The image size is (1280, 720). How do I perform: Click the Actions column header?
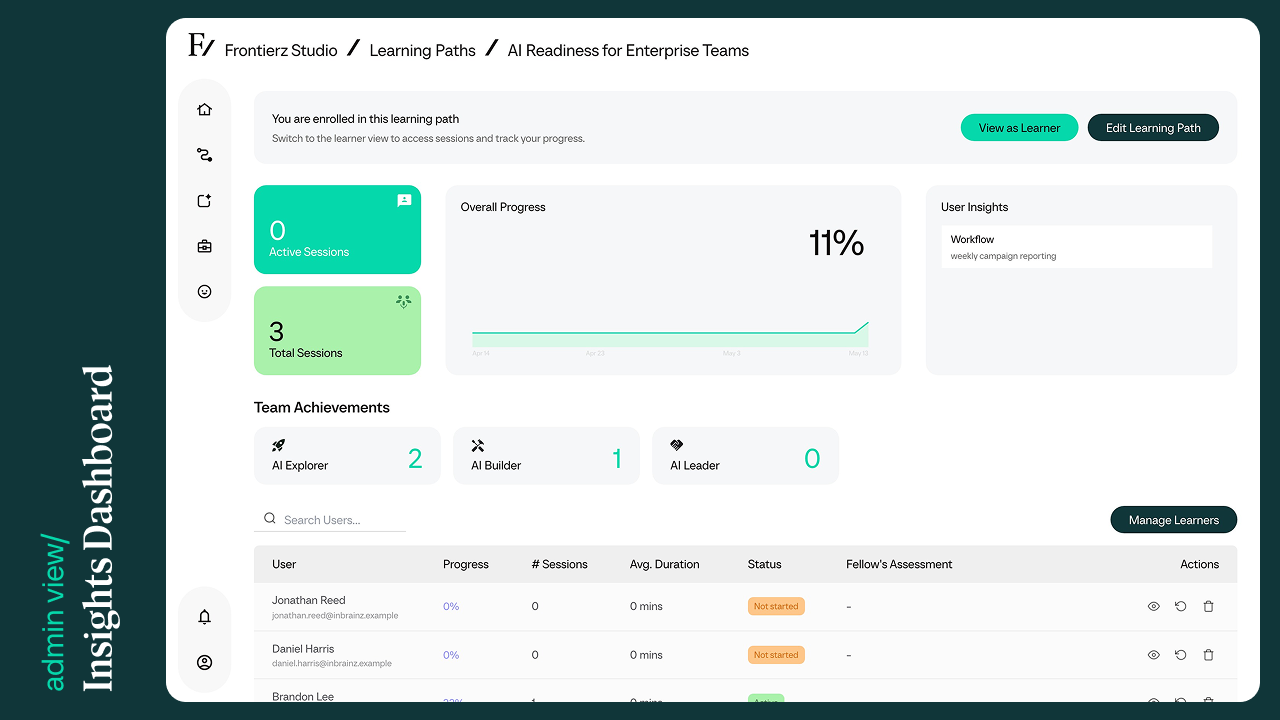pos(1199,564)
